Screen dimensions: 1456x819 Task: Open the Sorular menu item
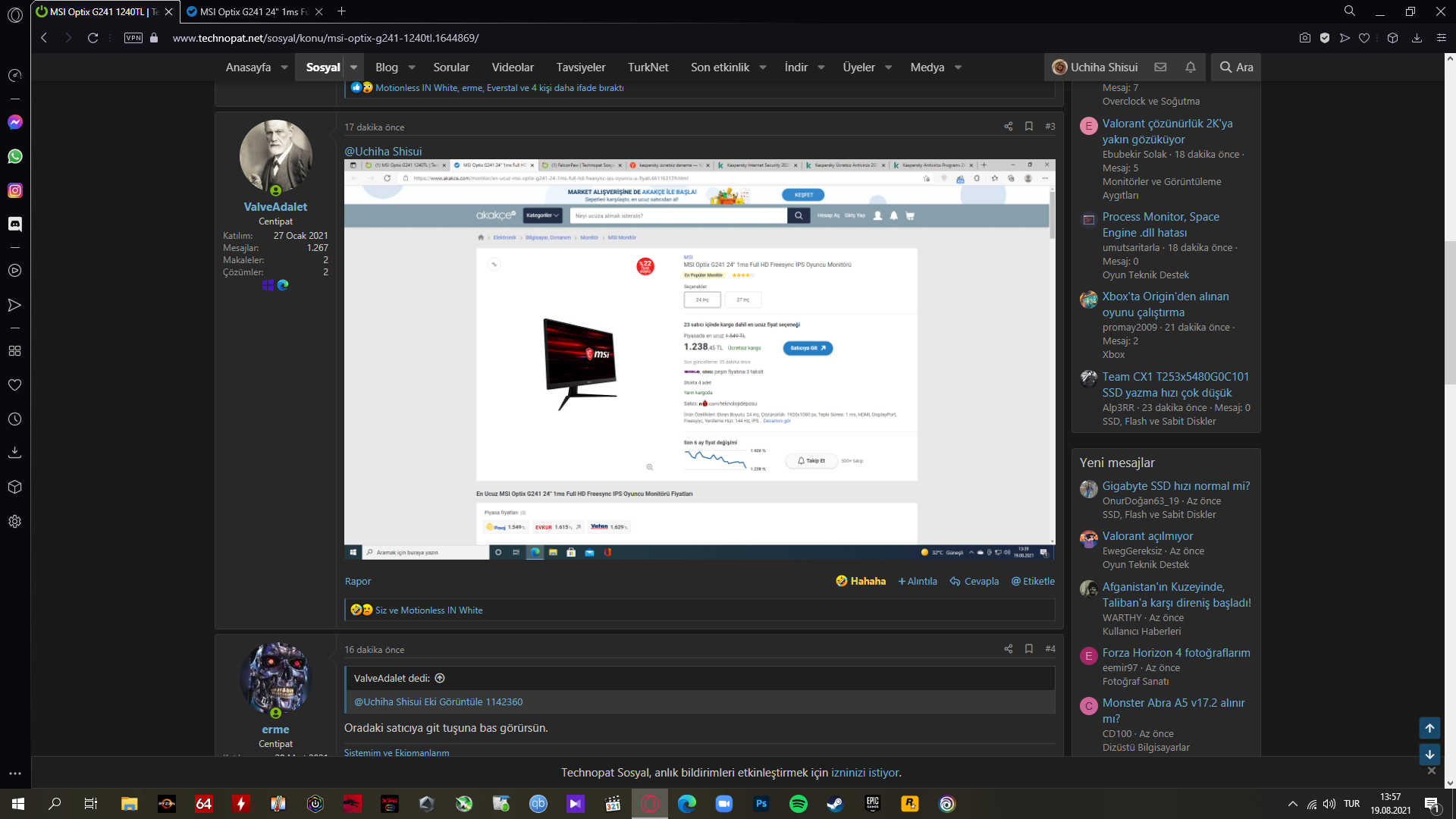(x=451, y=67)
